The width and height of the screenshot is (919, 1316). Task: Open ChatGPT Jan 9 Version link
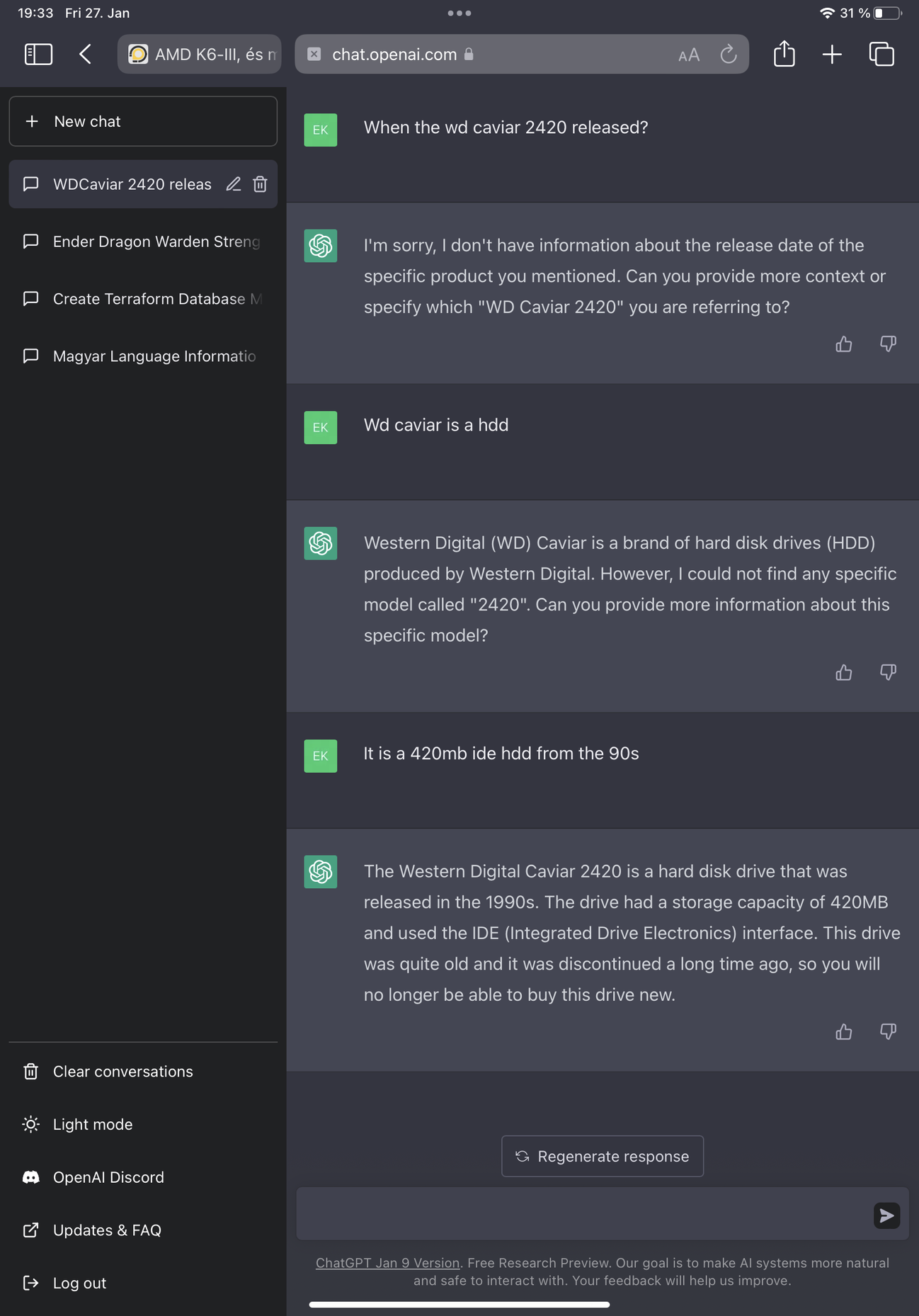(387, 1262)
